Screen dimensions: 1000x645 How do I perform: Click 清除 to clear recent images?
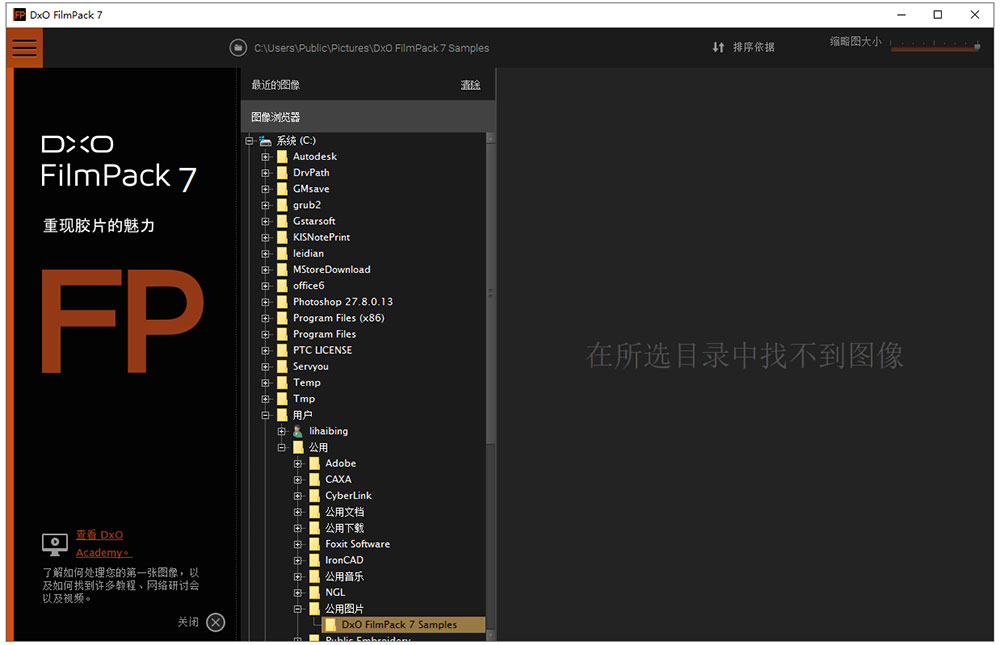click(471, 85)
